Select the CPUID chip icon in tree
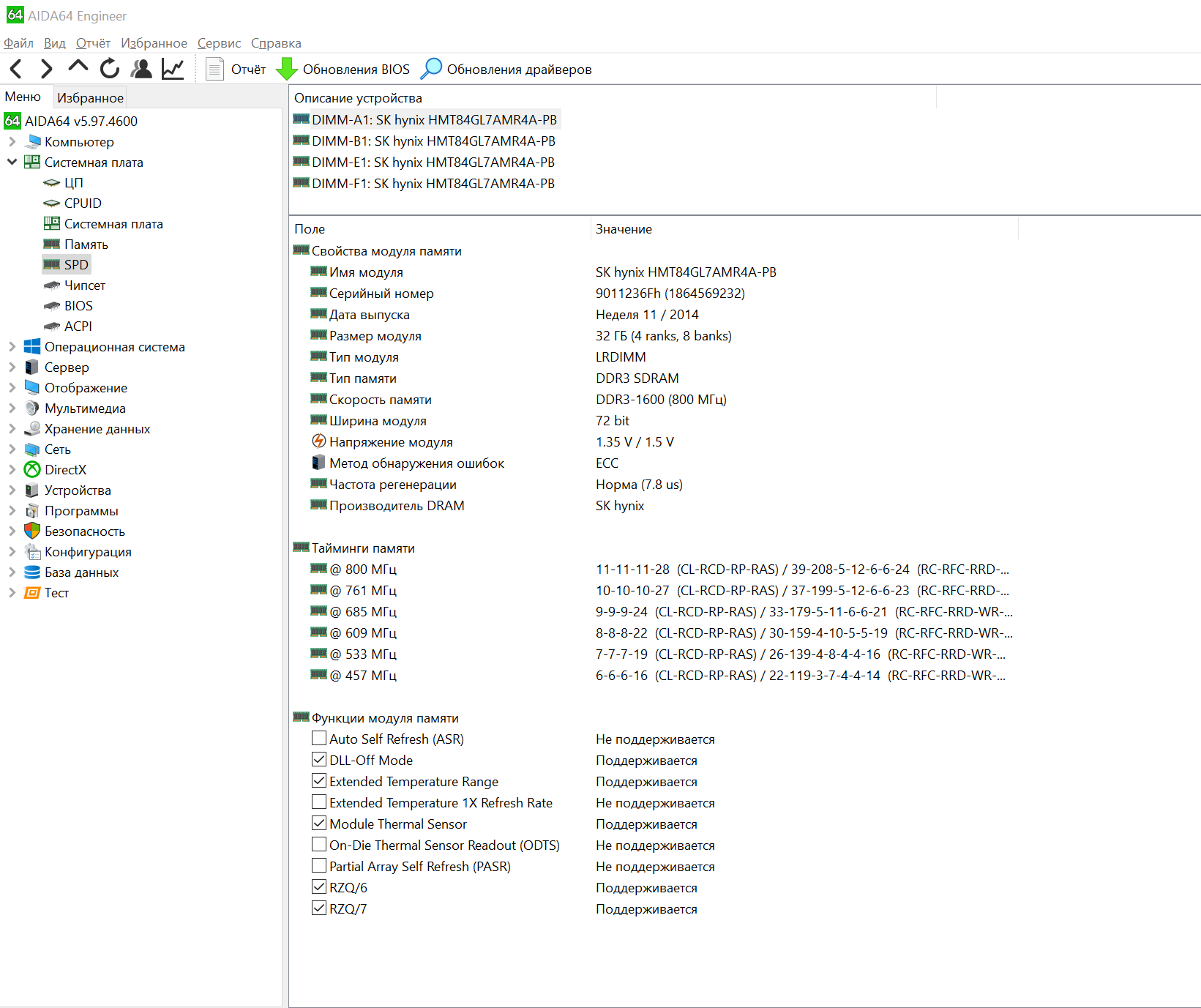This screenshot has width=1201, height=1008. [x=51, y=204]
